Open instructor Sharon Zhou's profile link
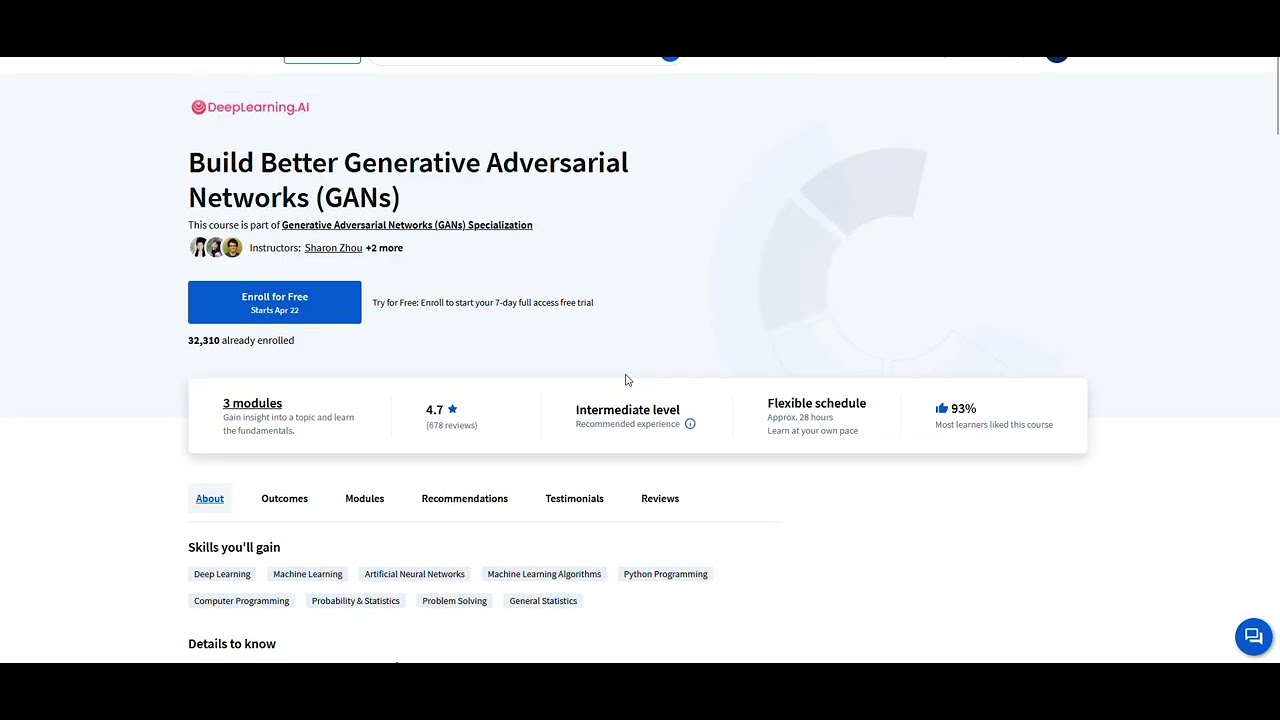Screen dimensions: 1280x720 point(333,248)
